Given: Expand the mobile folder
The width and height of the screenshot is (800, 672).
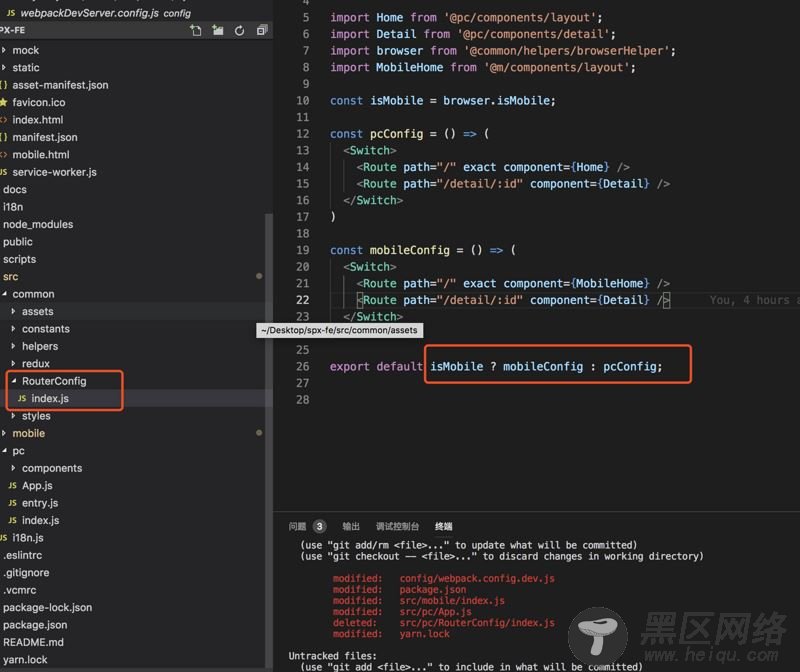Looking at the screenshot, I should click(29, 433).
